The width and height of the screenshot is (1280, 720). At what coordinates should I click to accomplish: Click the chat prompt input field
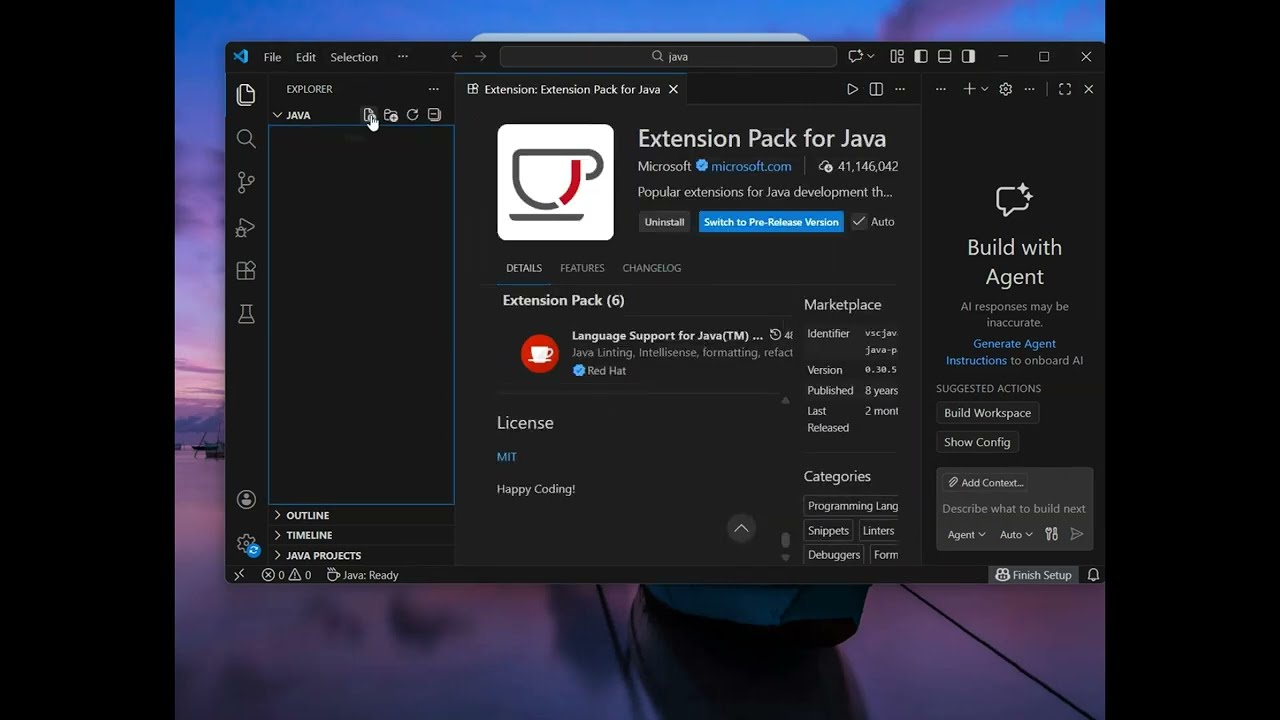coord(1014,508)
